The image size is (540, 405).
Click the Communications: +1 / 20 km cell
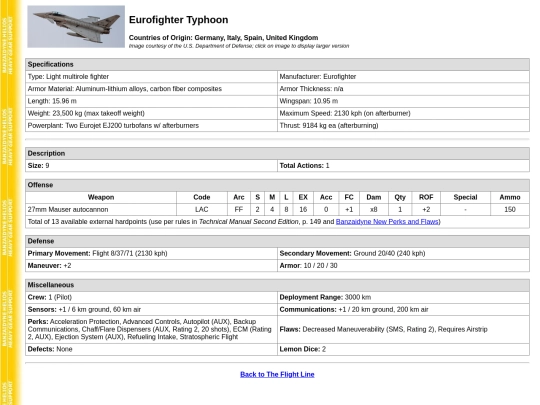pos(403,310)
